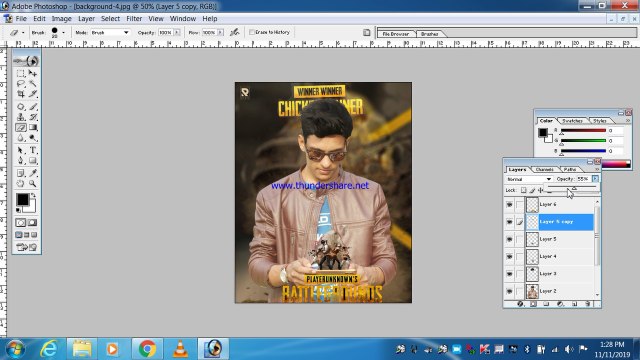Select the Healing Brush tool

(x=20, y=107)
